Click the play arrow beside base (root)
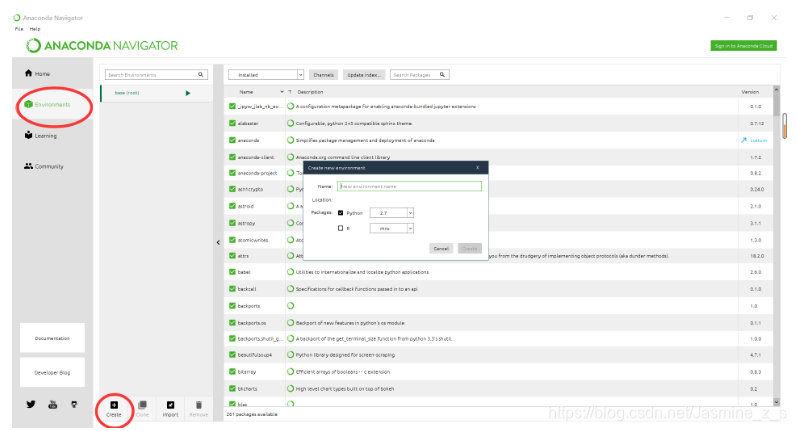 click(188, 93)
